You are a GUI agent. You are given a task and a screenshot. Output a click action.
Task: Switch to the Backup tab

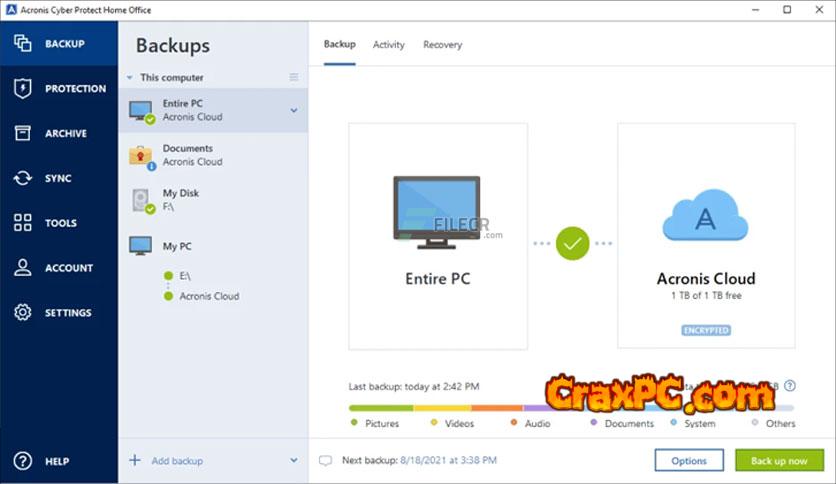[x=340, y=44]
